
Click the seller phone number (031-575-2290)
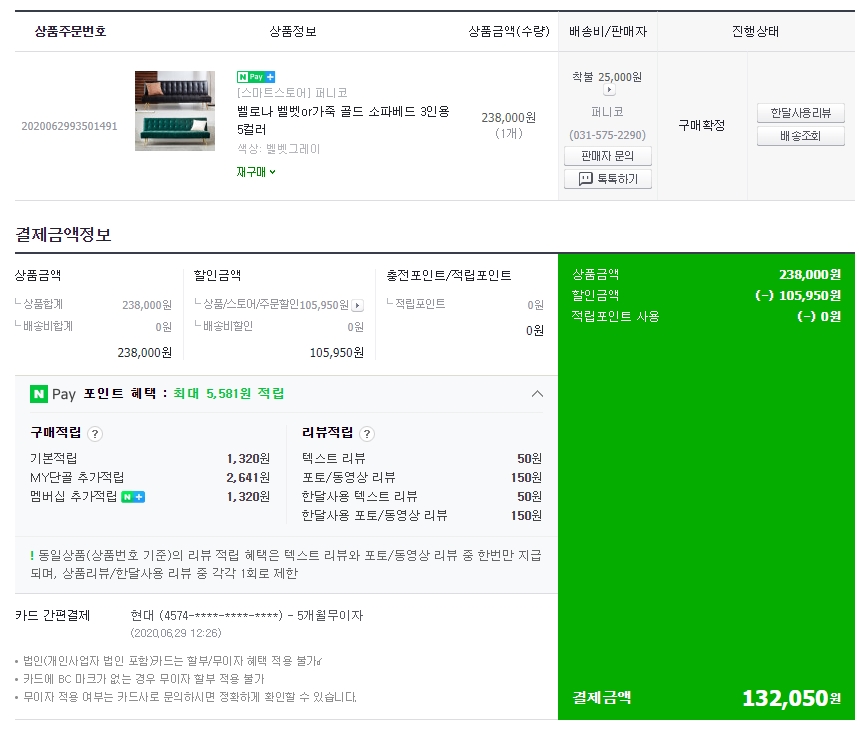[608, 135]
